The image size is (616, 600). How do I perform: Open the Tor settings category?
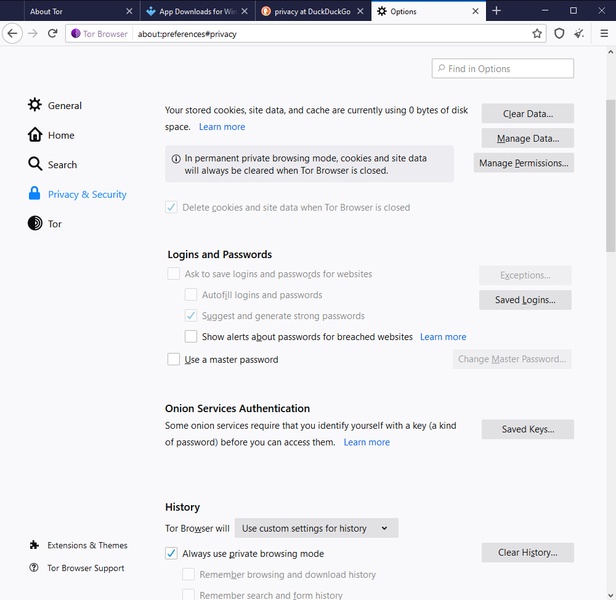click(x=55, y=224)
